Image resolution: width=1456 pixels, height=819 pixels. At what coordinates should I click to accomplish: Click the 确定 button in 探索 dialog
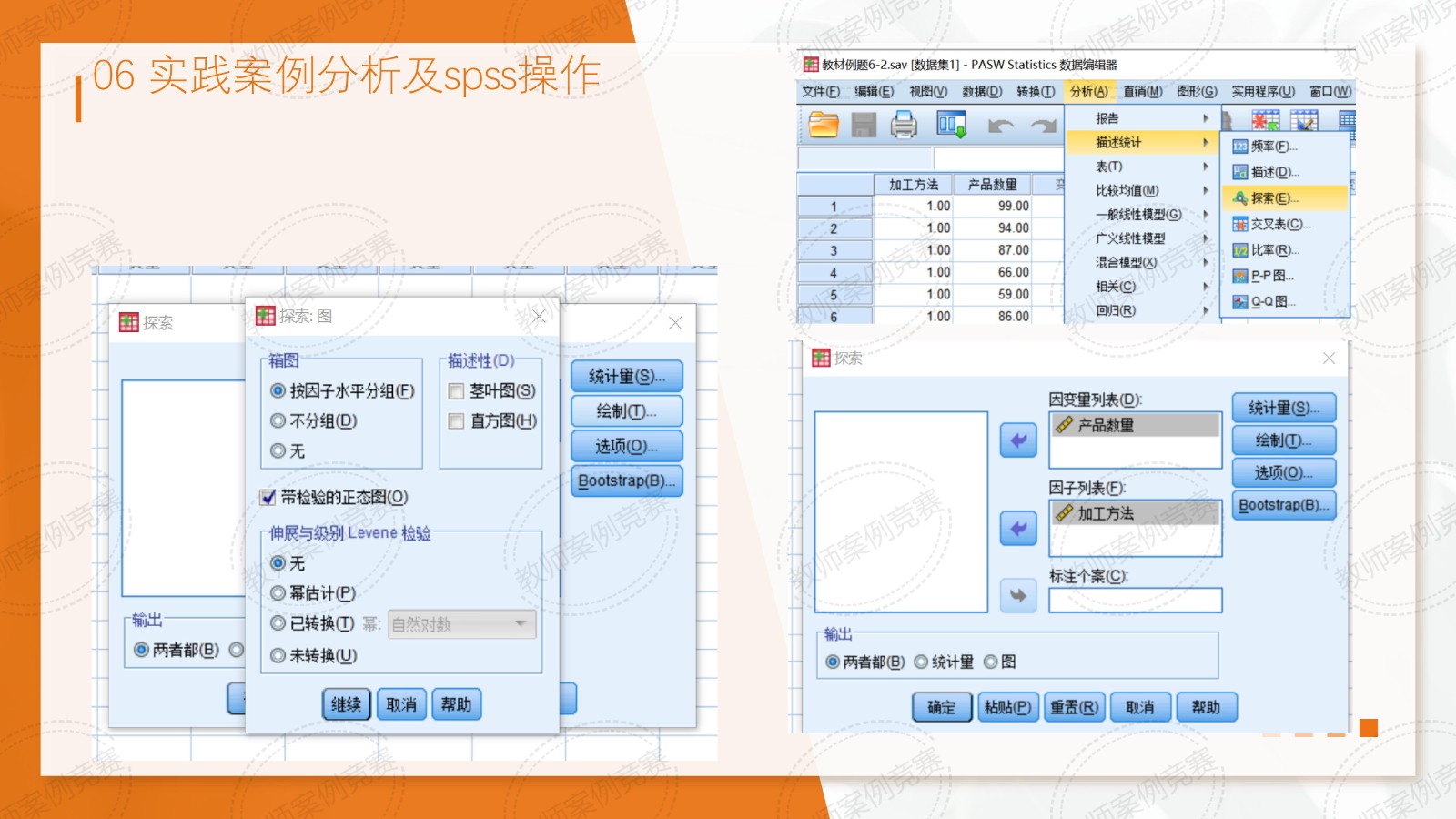click(x=941, y=707)
